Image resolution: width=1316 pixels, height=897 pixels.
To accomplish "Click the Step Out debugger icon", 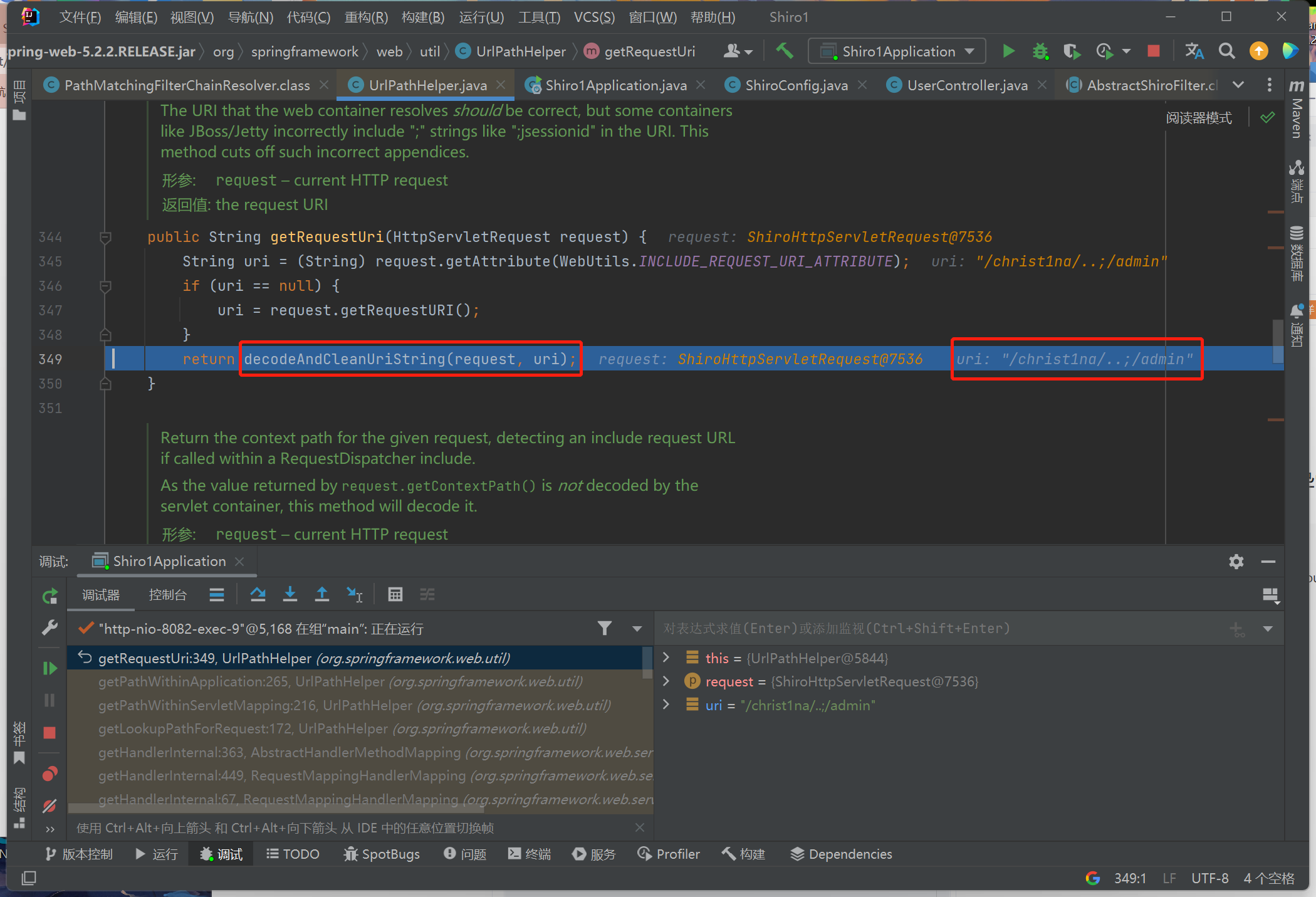I will point(321,594).
